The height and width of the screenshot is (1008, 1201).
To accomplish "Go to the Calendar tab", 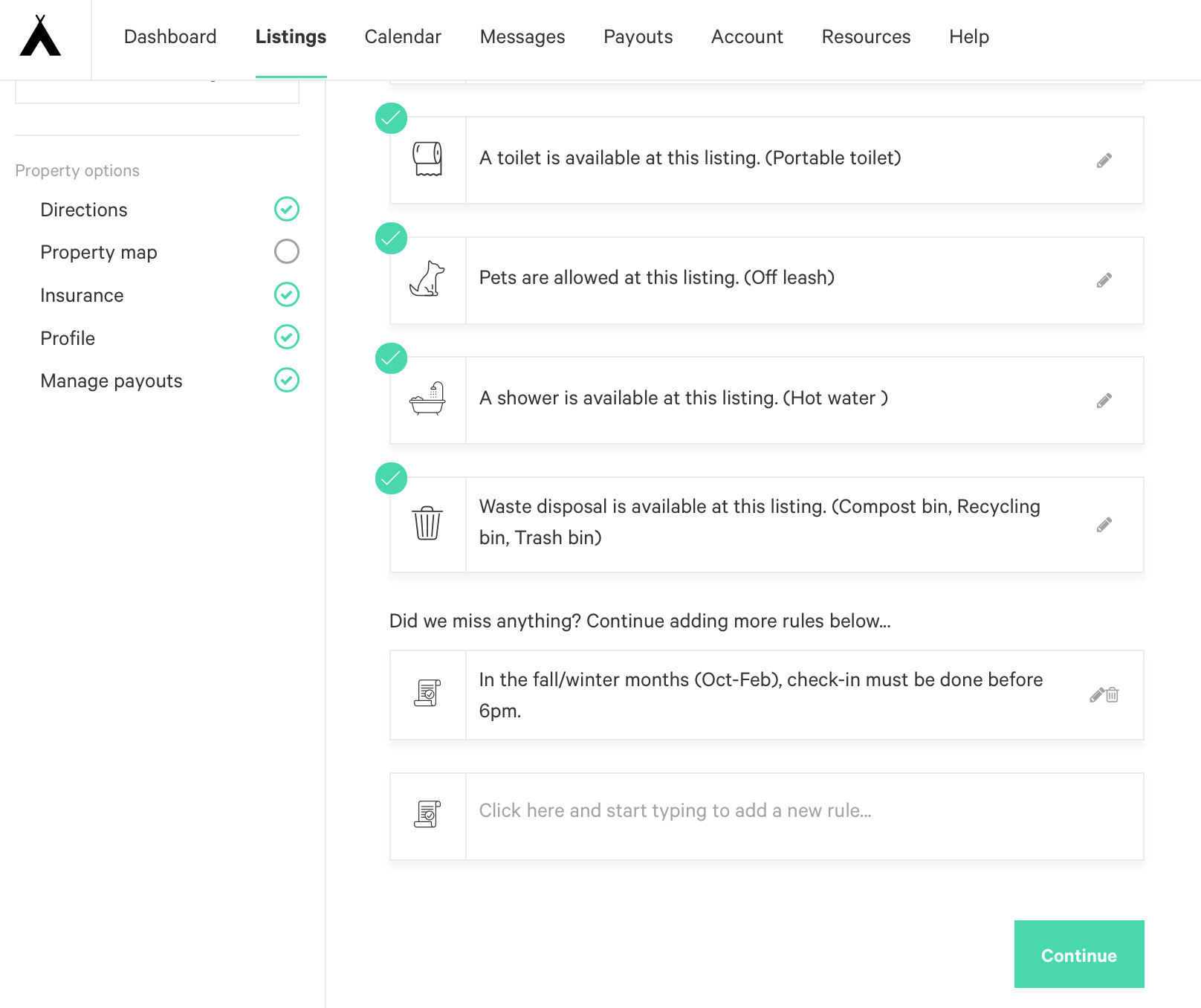I will (x=403, y=36).
